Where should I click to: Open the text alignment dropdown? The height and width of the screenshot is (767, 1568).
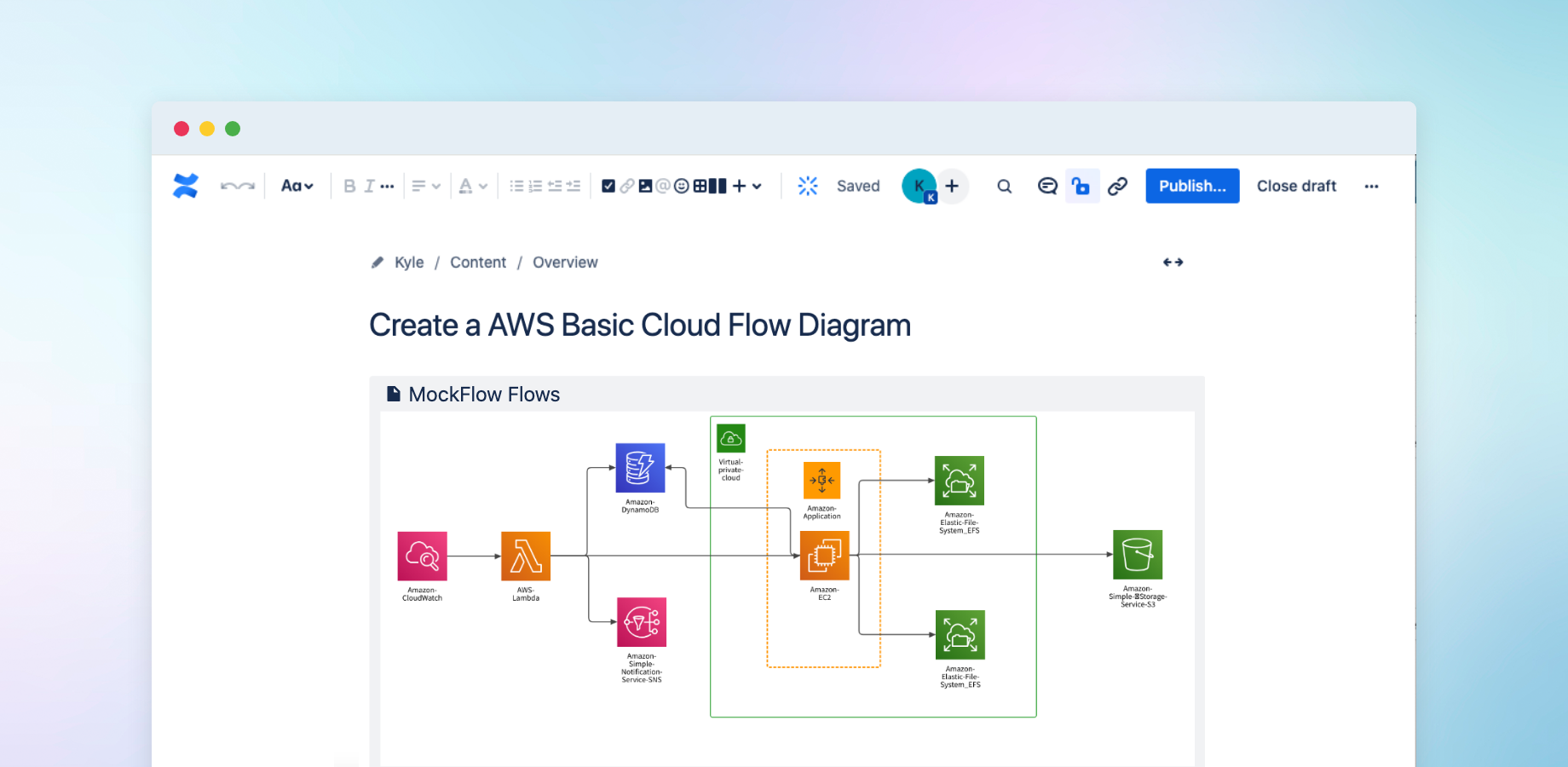[x=425, y=186]
